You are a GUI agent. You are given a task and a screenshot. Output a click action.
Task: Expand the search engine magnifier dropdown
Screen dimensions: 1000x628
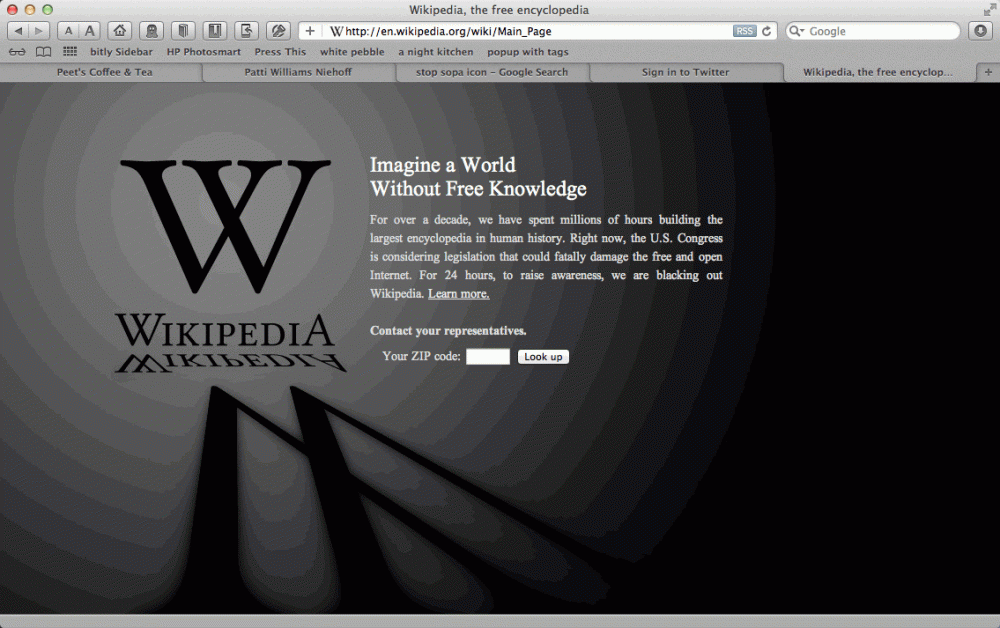pos(797,31)
